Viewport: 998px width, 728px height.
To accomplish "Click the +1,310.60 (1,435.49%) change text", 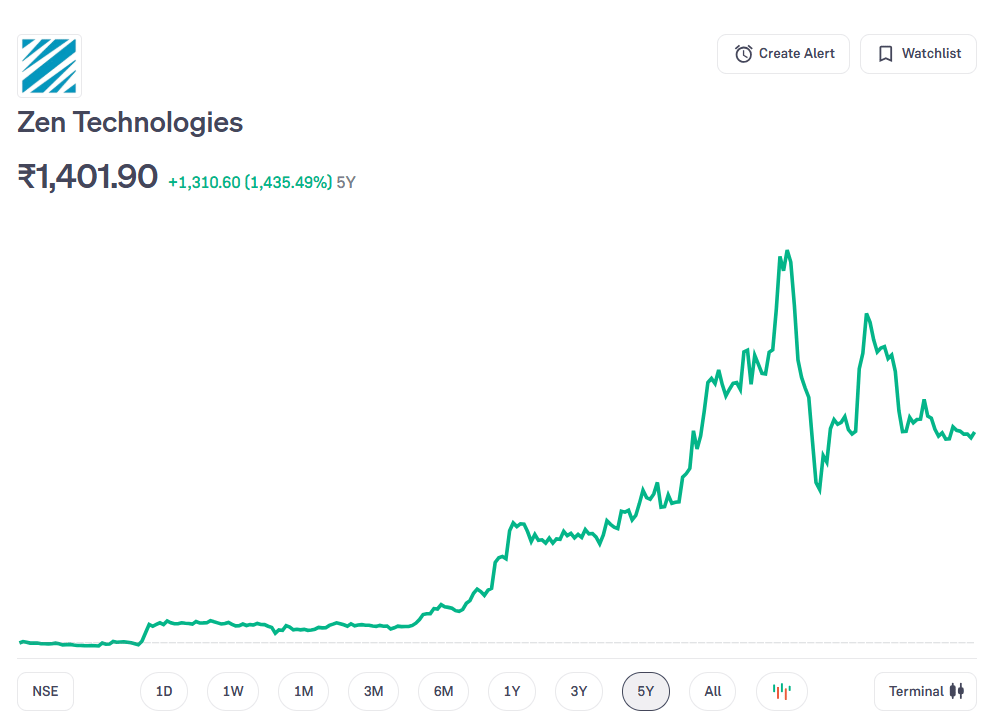I will tap(250, 182).
